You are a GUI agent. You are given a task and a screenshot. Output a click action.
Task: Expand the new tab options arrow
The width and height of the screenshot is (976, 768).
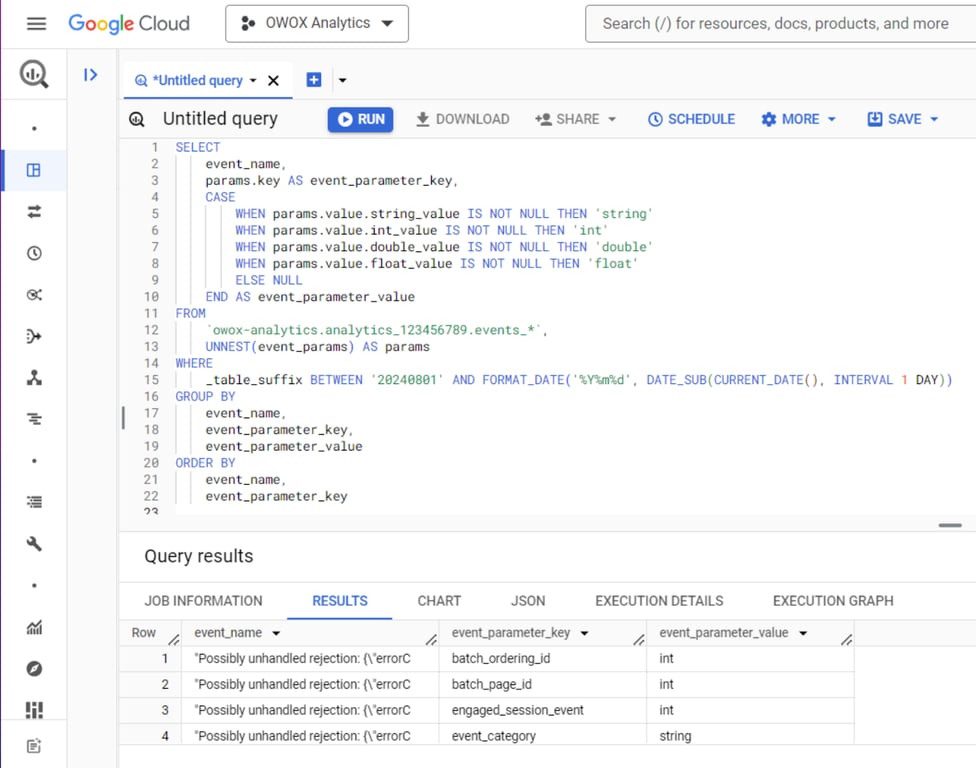click(342, 80)
